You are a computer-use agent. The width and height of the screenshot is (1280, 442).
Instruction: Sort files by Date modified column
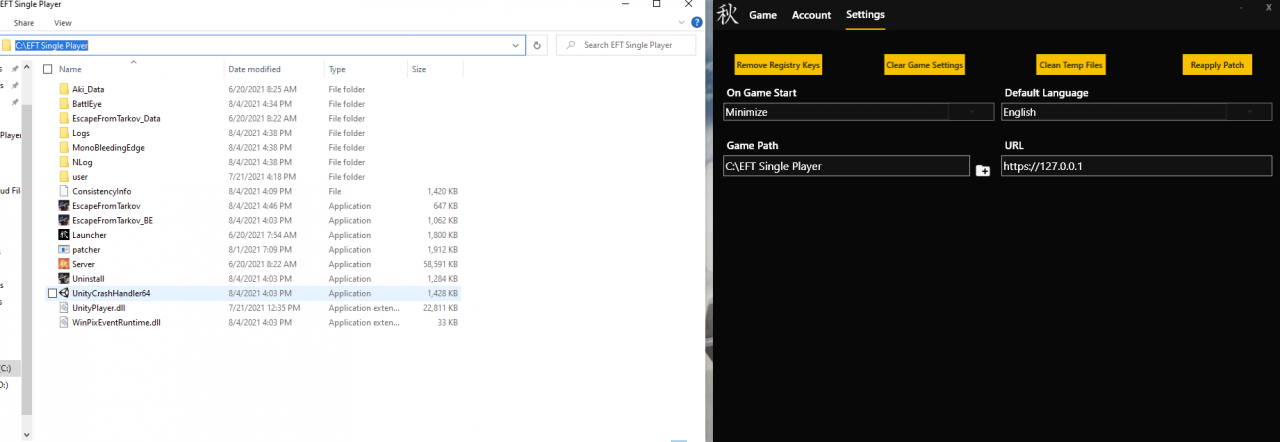click(x=254, y=69)
